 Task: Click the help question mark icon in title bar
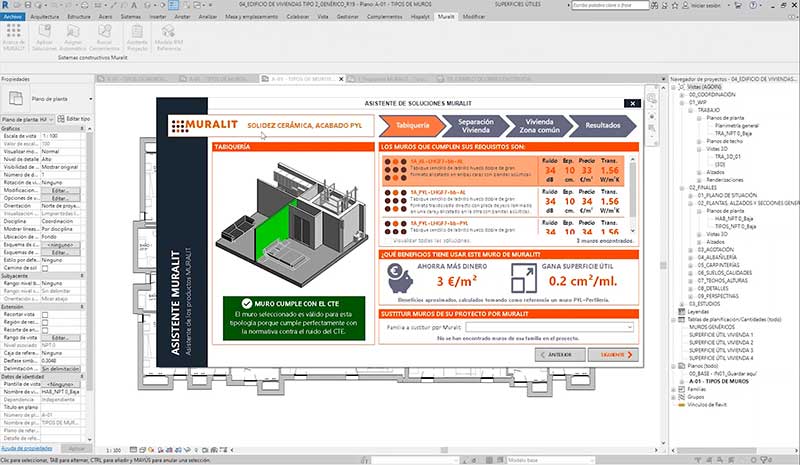point(754,6)
